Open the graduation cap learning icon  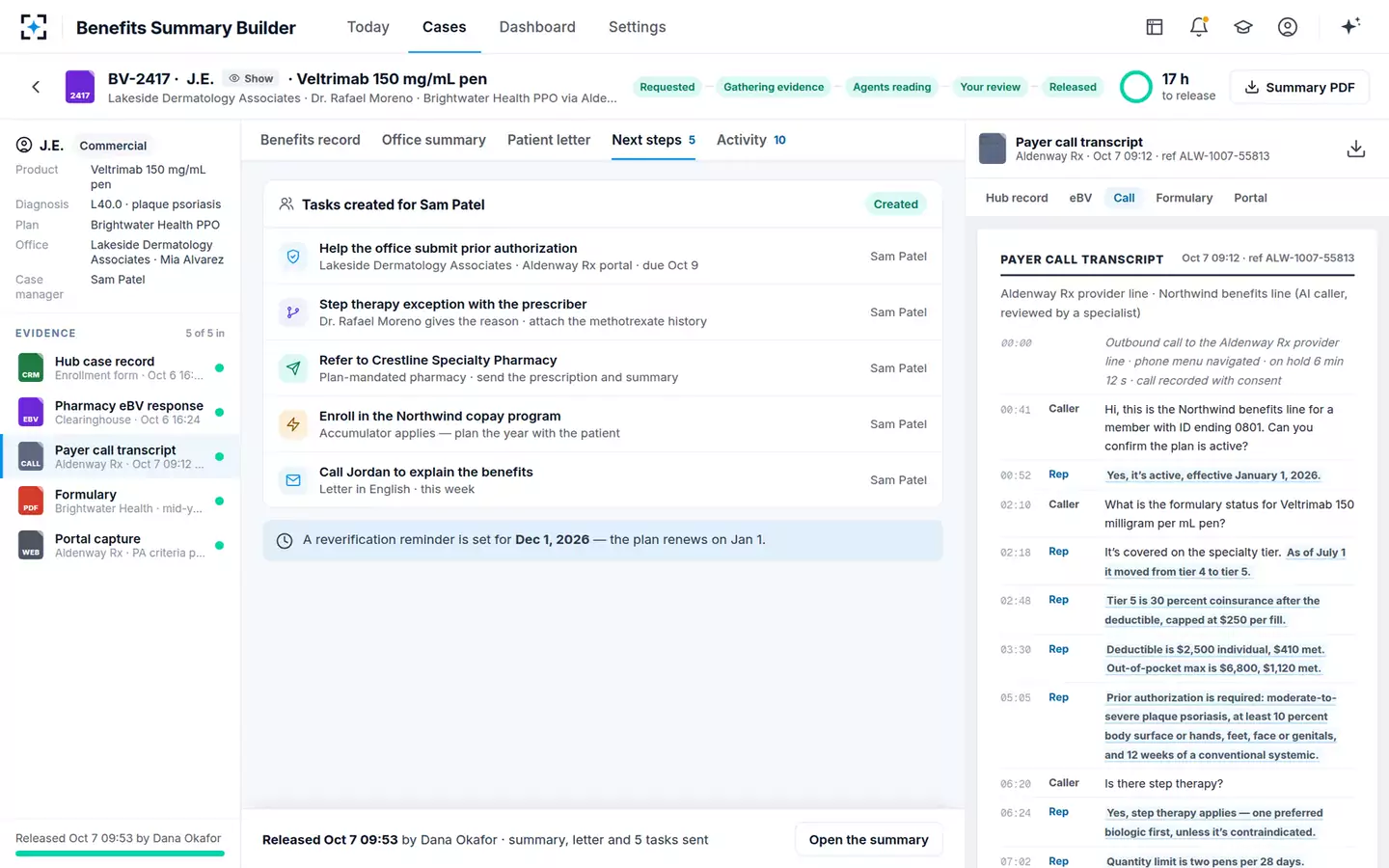[1243, 27]
